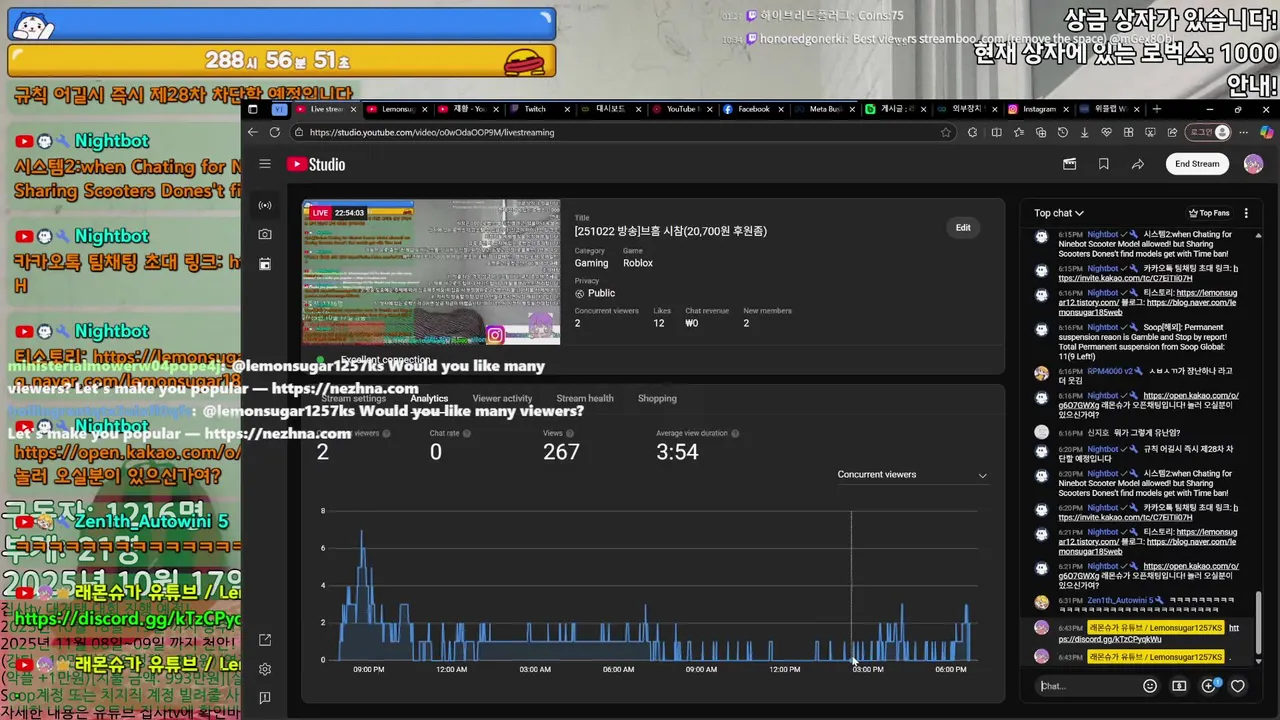1280x720 pixels.
Task: Open chat options three-dot menu
Action: pos(1246,213)
